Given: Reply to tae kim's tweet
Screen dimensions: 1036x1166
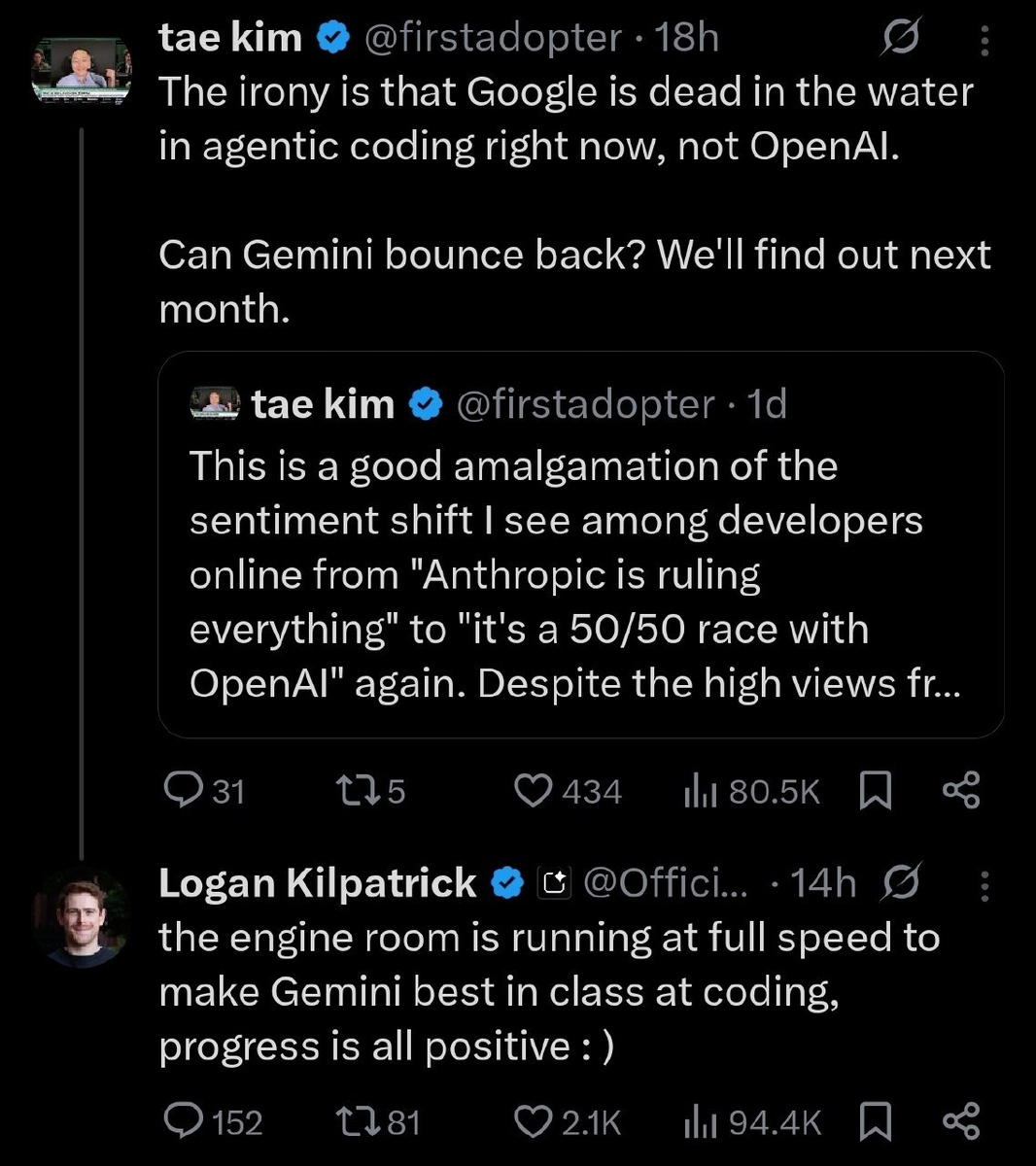Looking at the screenshot, I should pos(183,791).
